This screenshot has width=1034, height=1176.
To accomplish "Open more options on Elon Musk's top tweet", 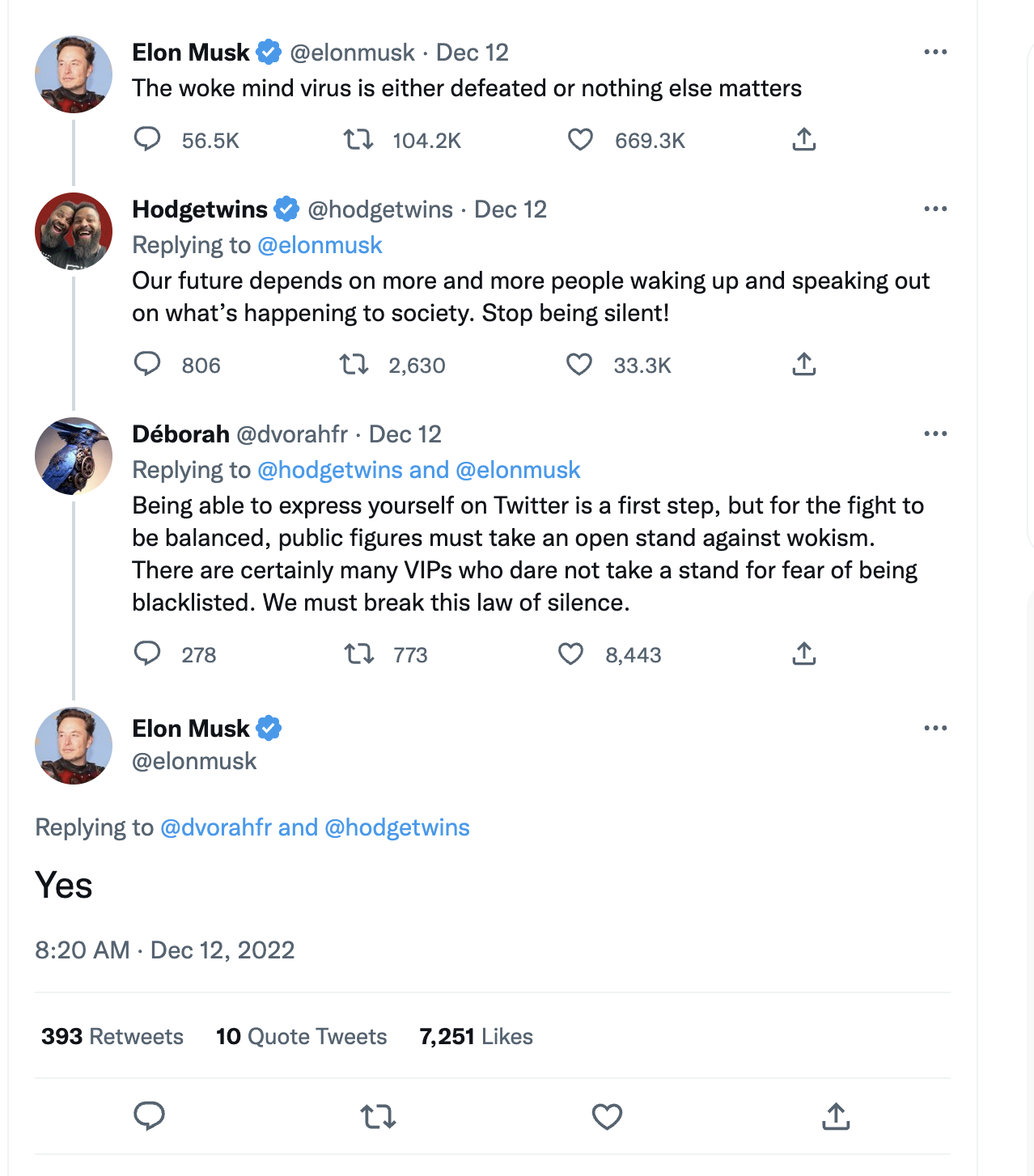I will pos(934,51).
